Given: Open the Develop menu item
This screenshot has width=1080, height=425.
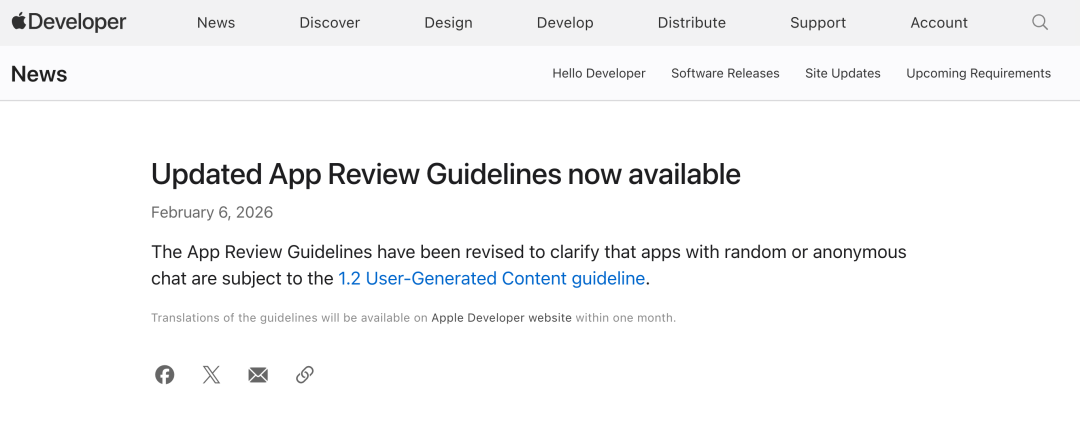Looking at the screenshot, I should click(565, 23).
